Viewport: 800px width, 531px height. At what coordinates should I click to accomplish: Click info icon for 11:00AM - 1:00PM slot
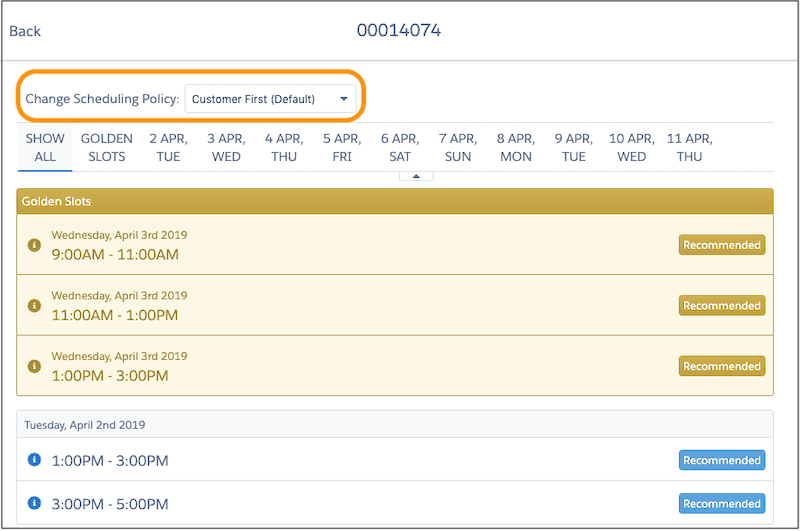pos(34,306)
